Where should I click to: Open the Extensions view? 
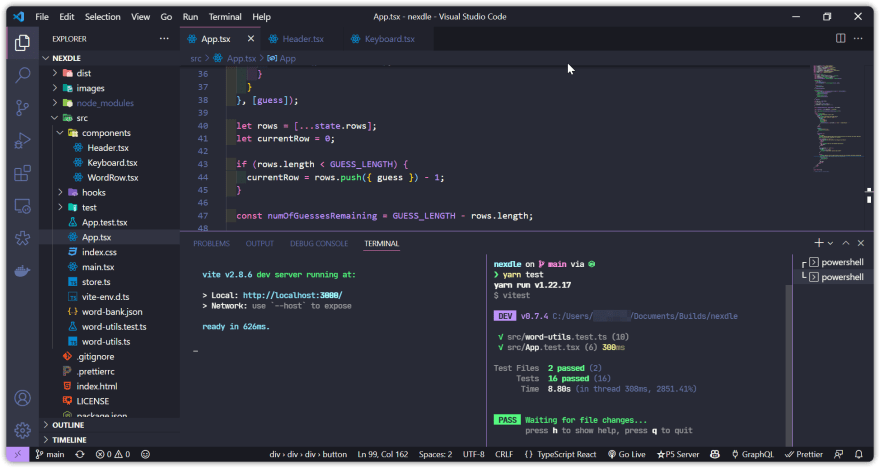tap(22, 174)
